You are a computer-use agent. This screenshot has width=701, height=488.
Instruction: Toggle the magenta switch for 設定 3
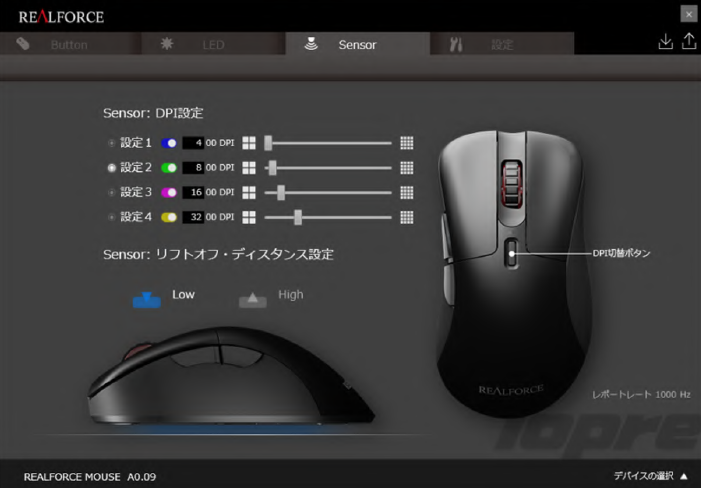tap(169, 193)
